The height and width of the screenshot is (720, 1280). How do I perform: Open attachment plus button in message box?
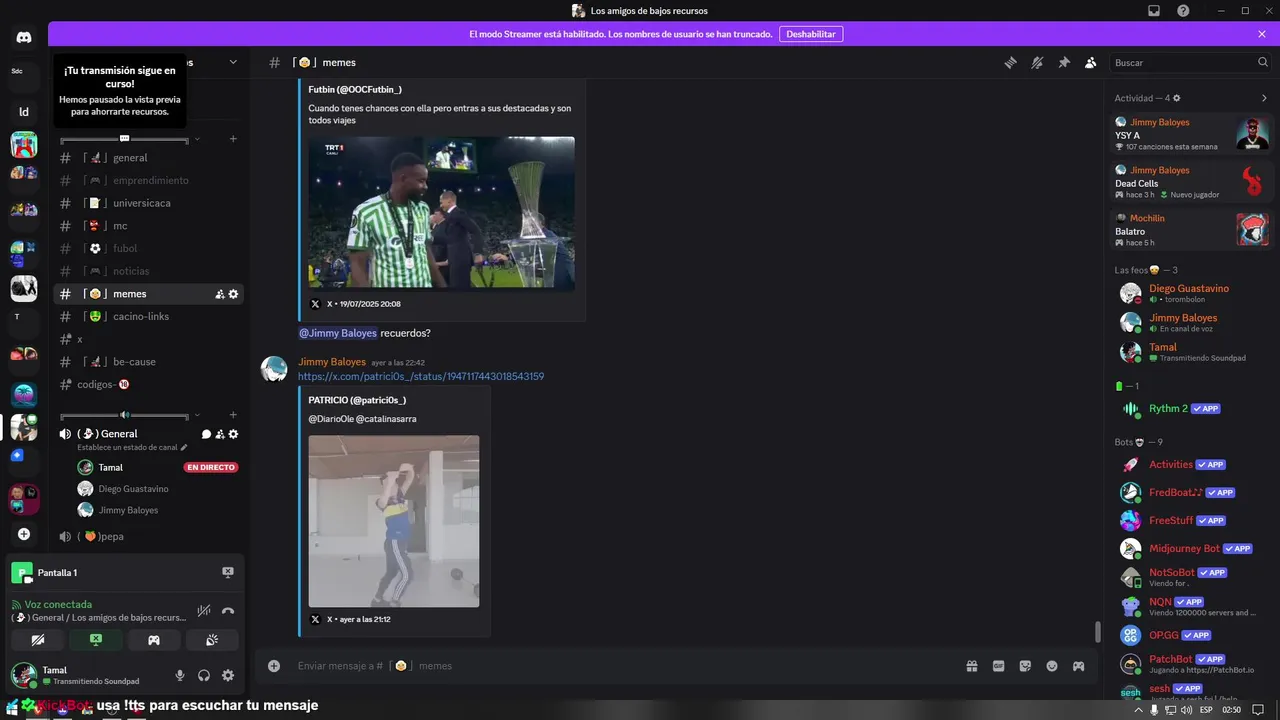click(274, 666)
